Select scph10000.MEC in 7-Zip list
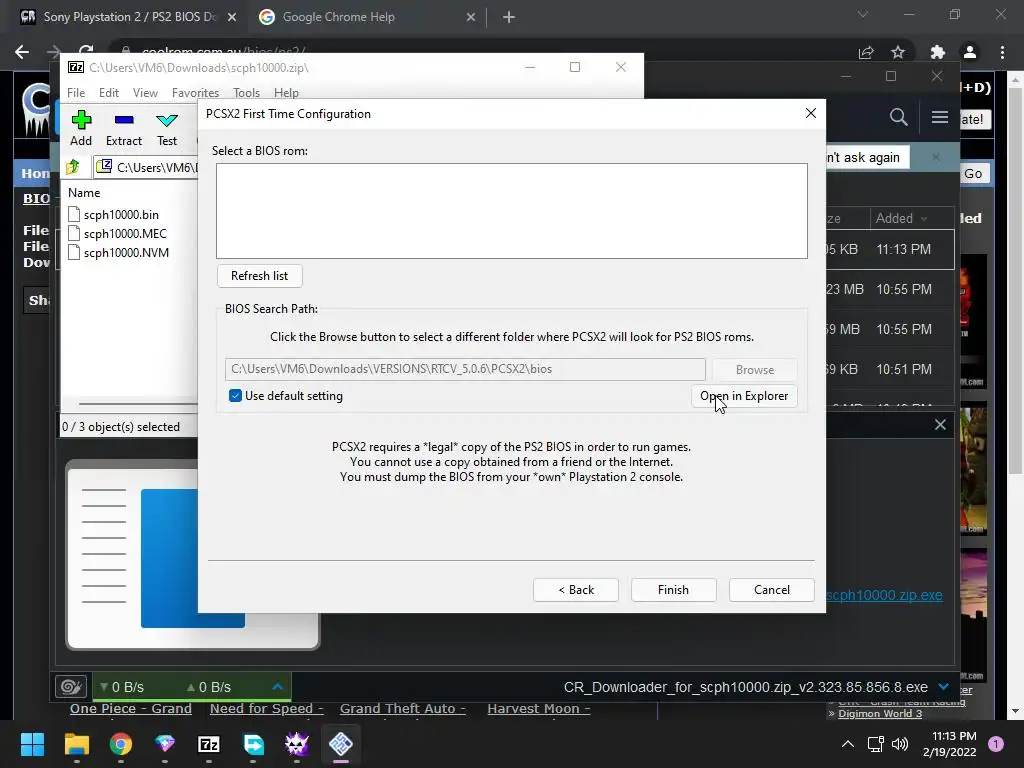This screenshot has width=1024, height=768. pyautogui.click(x=125, y=233)
